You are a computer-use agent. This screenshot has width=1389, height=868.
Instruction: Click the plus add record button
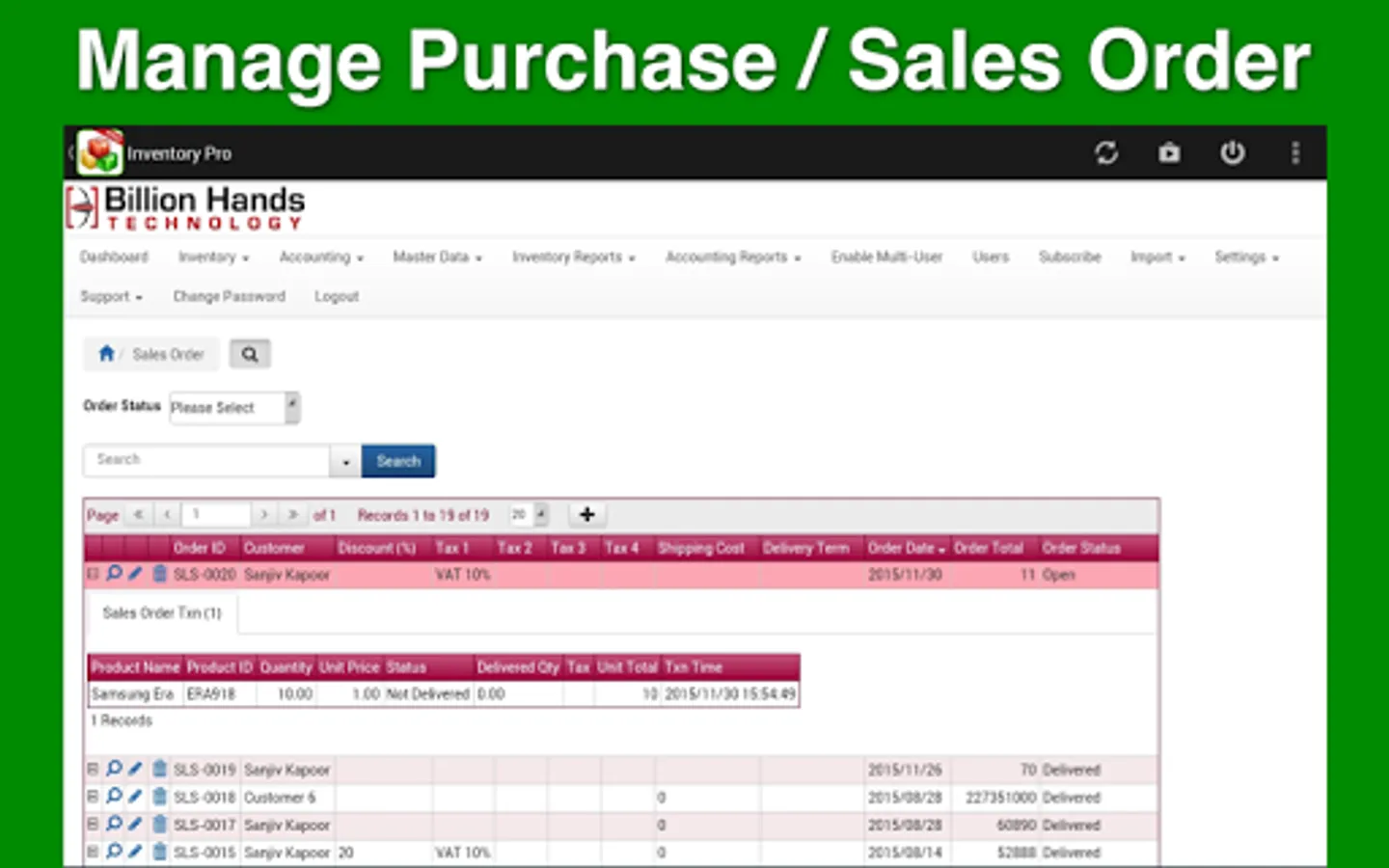[586, 514]
